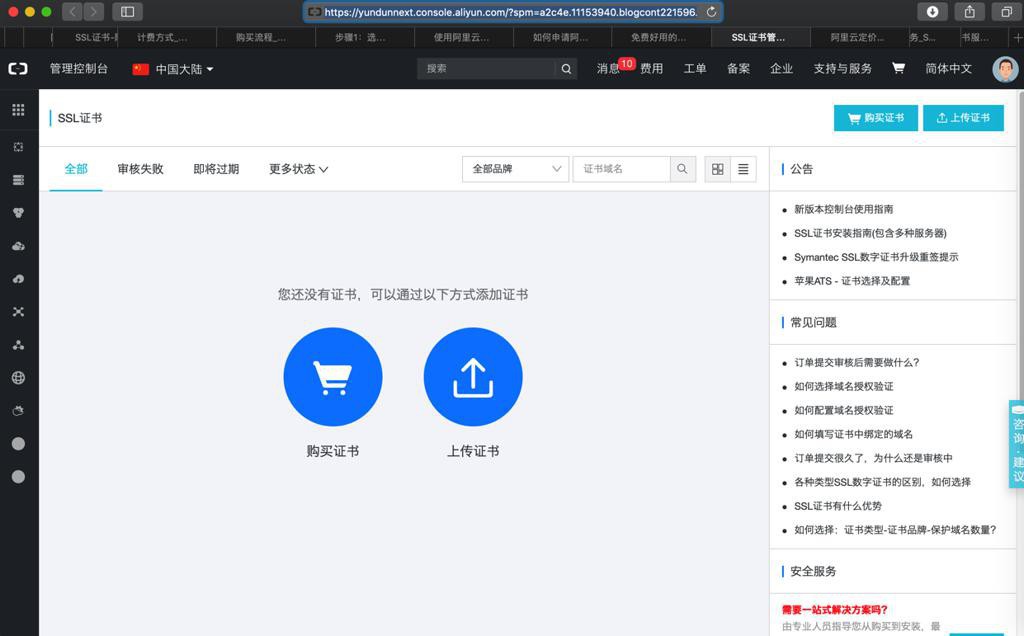Image resolution: width=1024 pixels, height=636 pixels.
Task: Click the server stack icon in sidebar
Action: click(18, 180)
